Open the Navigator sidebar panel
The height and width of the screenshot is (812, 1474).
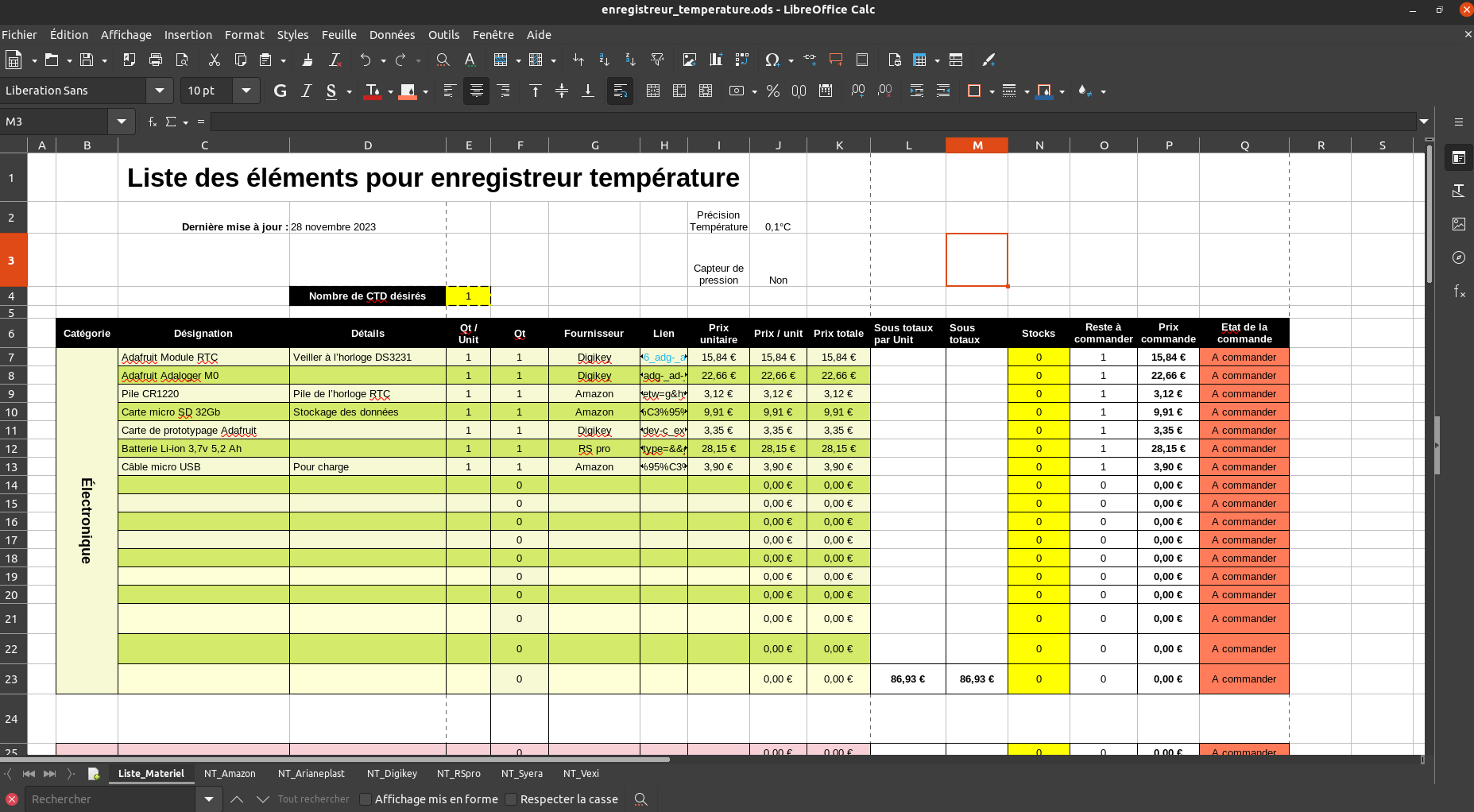(x=1458, y=257)
